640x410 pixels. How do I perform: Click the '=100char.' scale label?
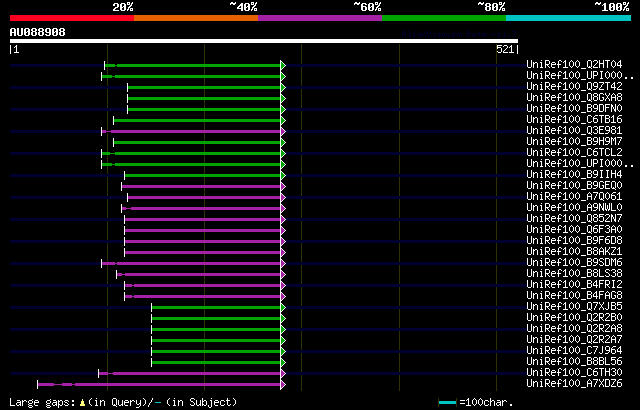(486, 402)
